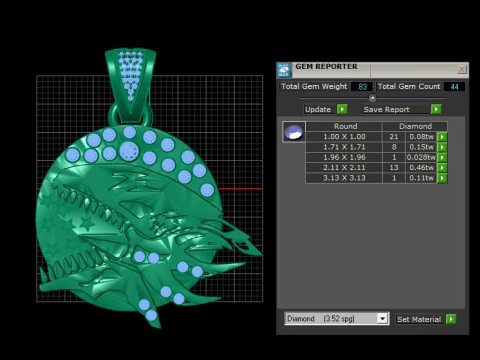Click green arrow for 1.96 X 1.96 row
The width and height of the screenshot is (480, 360).
point(442,157)
